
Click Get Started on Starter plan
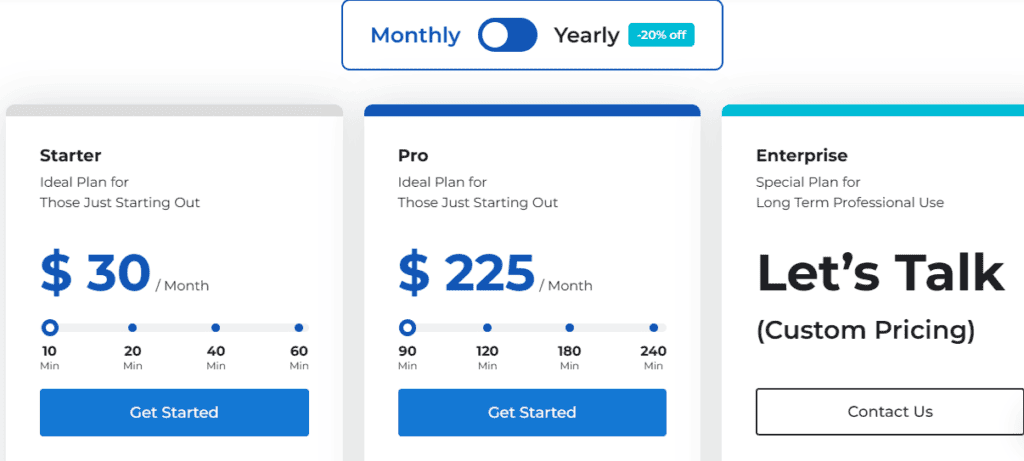pyautogui.click(x=174, y=412)
